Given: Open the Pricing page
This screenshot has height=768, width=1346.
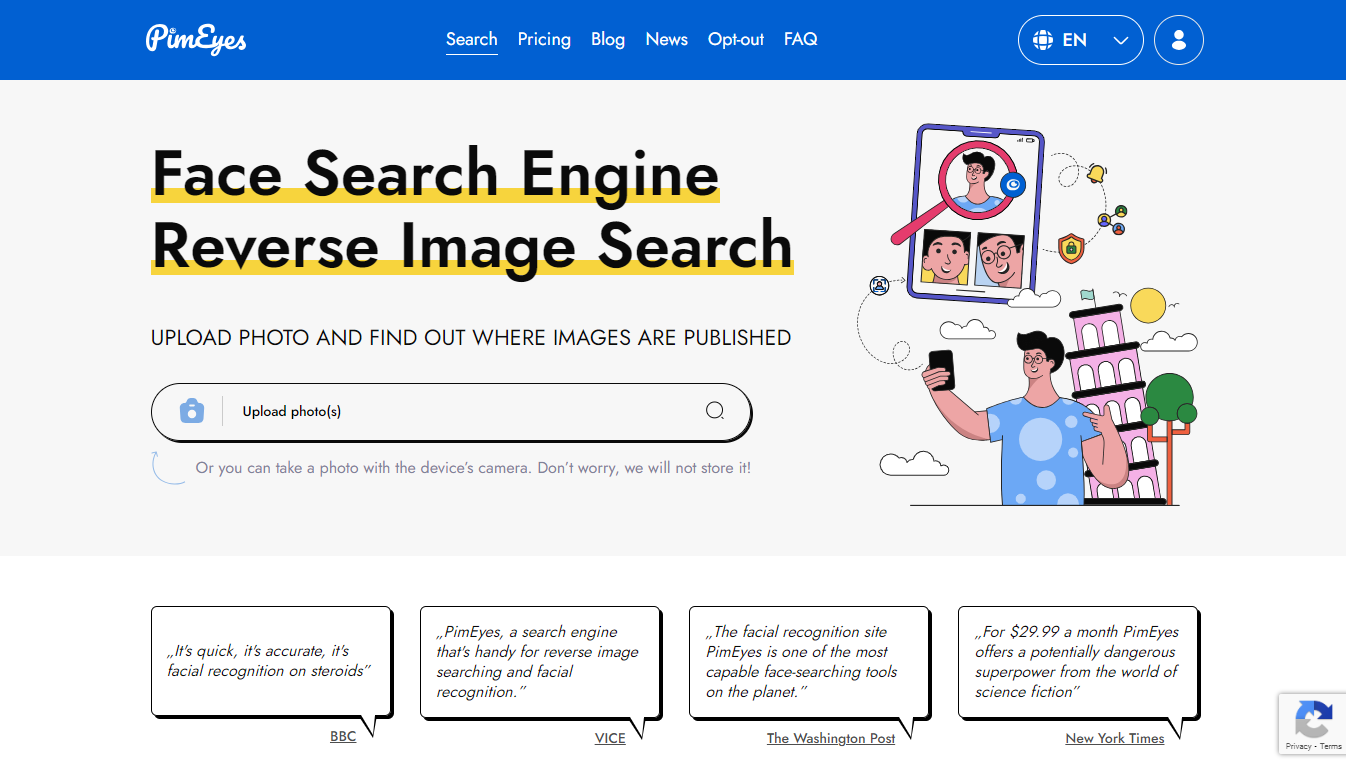Looking at the screenshot, I should tap(544, 39).
